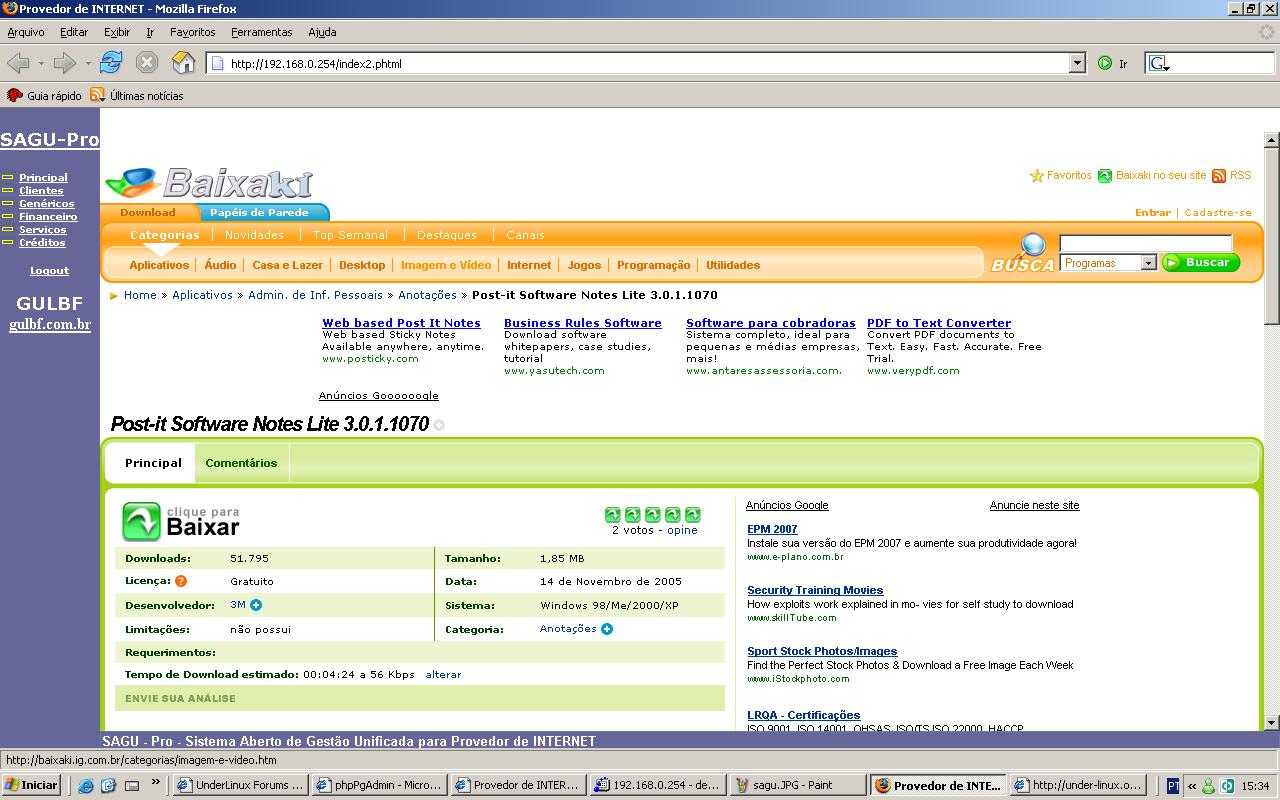
Task: Click the Show Desktop quick launch icon
Action: 132,786
